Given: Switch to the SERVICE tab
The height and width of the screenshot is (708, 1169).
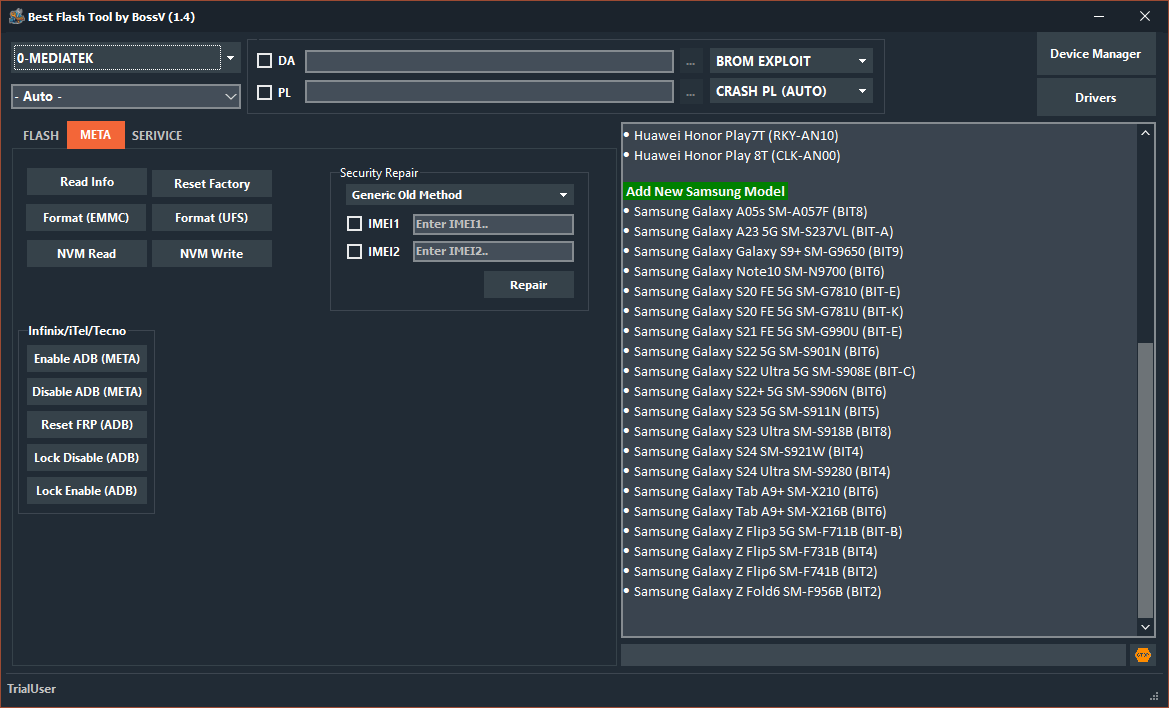Looking at the screenshot, I should [x=156, y=135].
